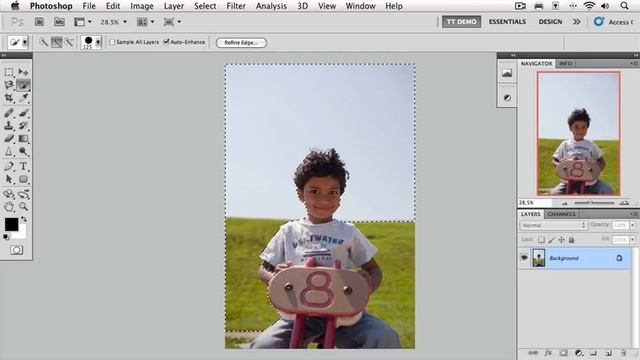Screen dimensions: 640x360
Task: Select the Crop tool
Action: click(9, 98)
